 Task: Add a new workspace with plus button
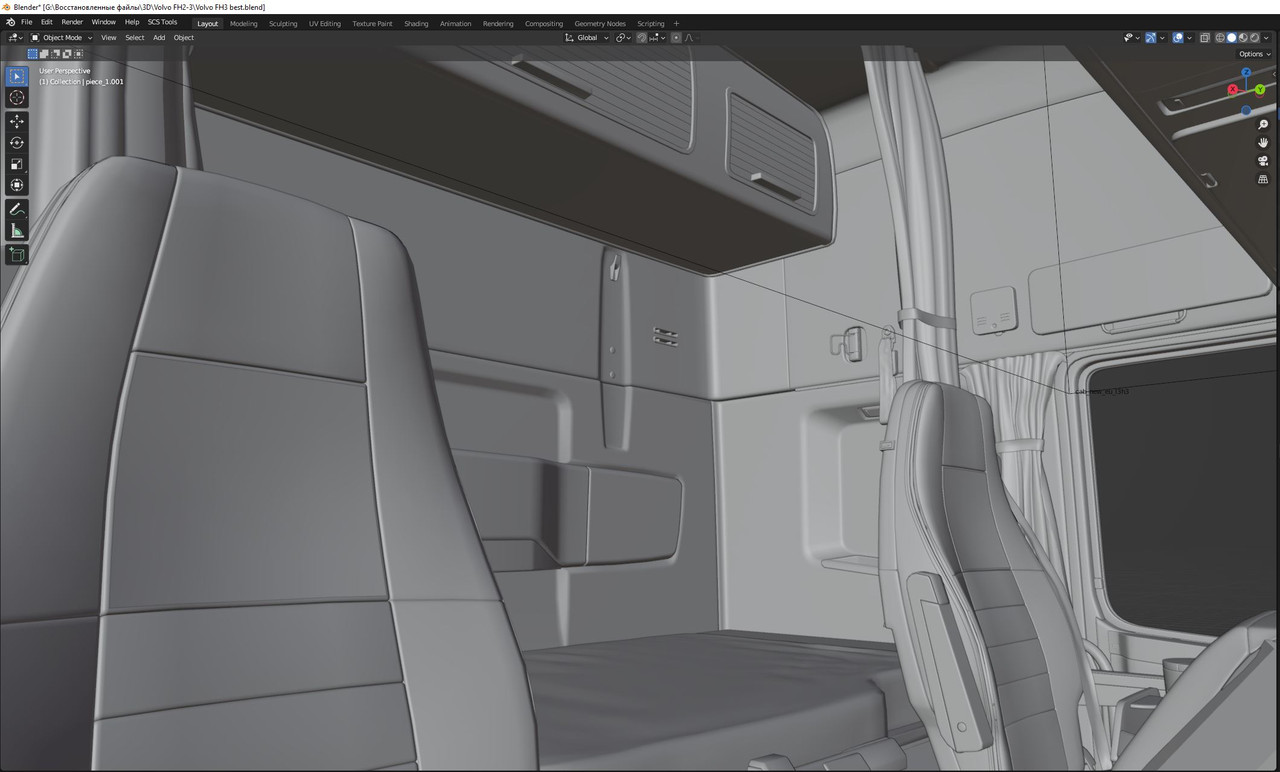676,23
